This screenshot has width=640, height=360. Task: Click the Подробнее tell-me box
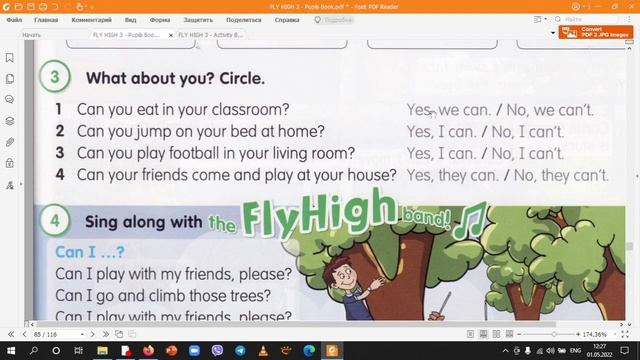pyautogui.click(x=333, y=20)
